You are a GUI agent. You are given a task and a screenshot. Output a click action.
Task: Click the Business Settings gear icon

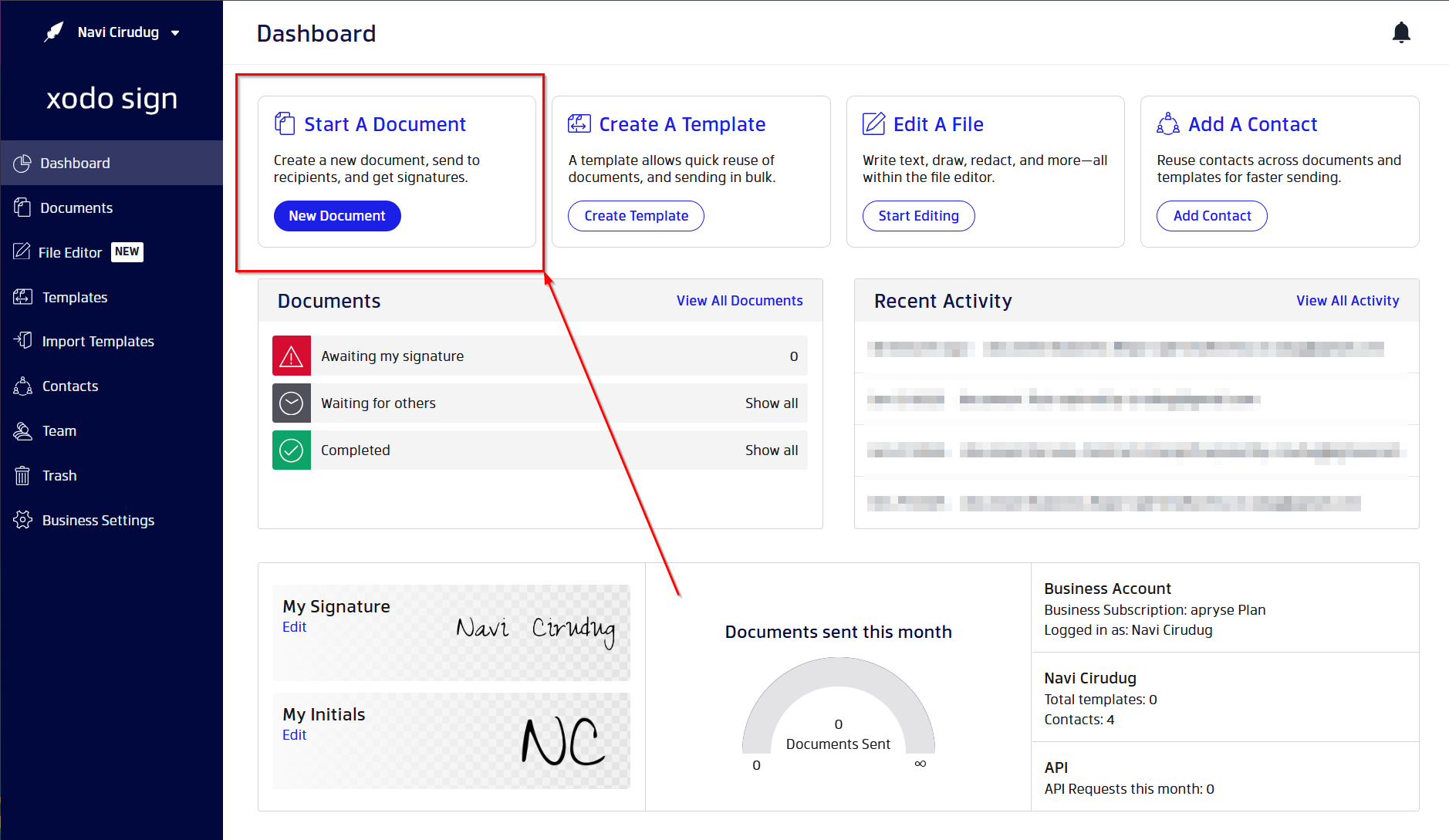click(22, 520)
